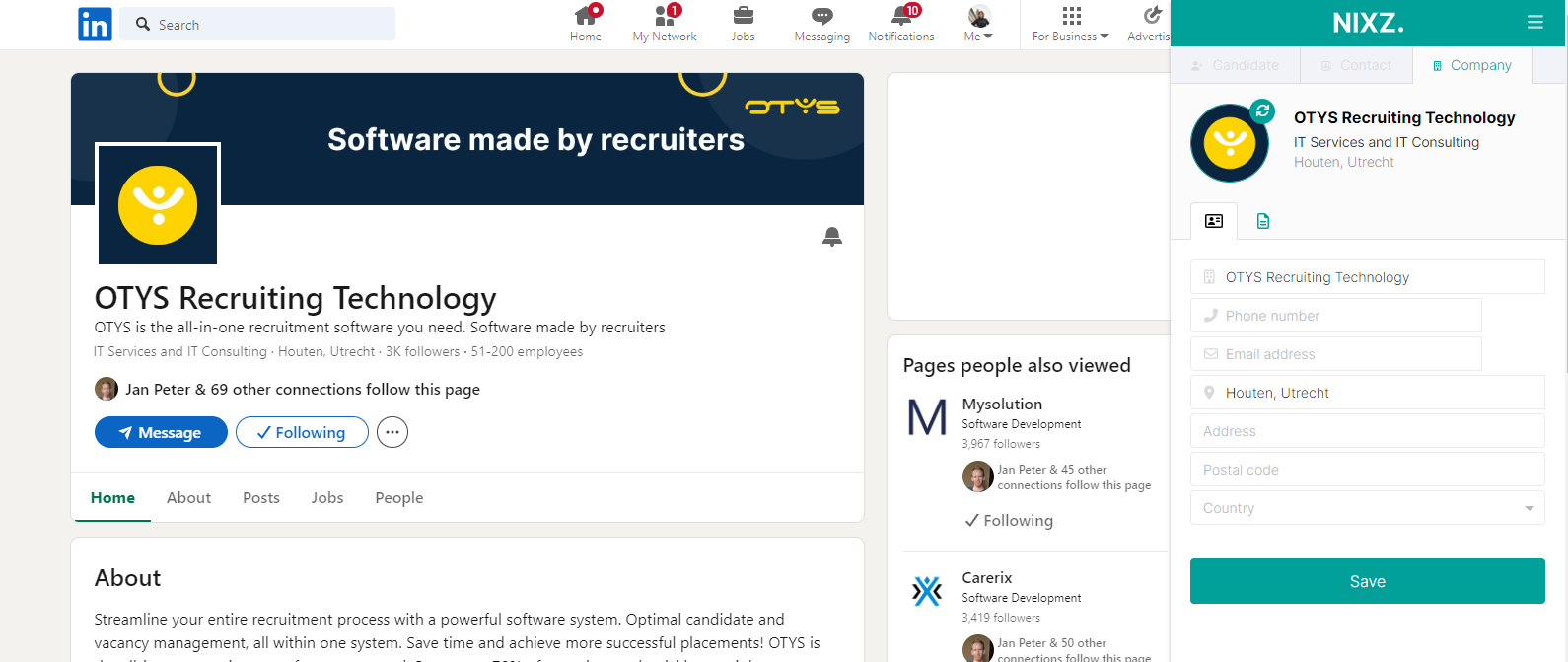Open the more options ellipsis button

pyautogui.click(x=392, y=432)
